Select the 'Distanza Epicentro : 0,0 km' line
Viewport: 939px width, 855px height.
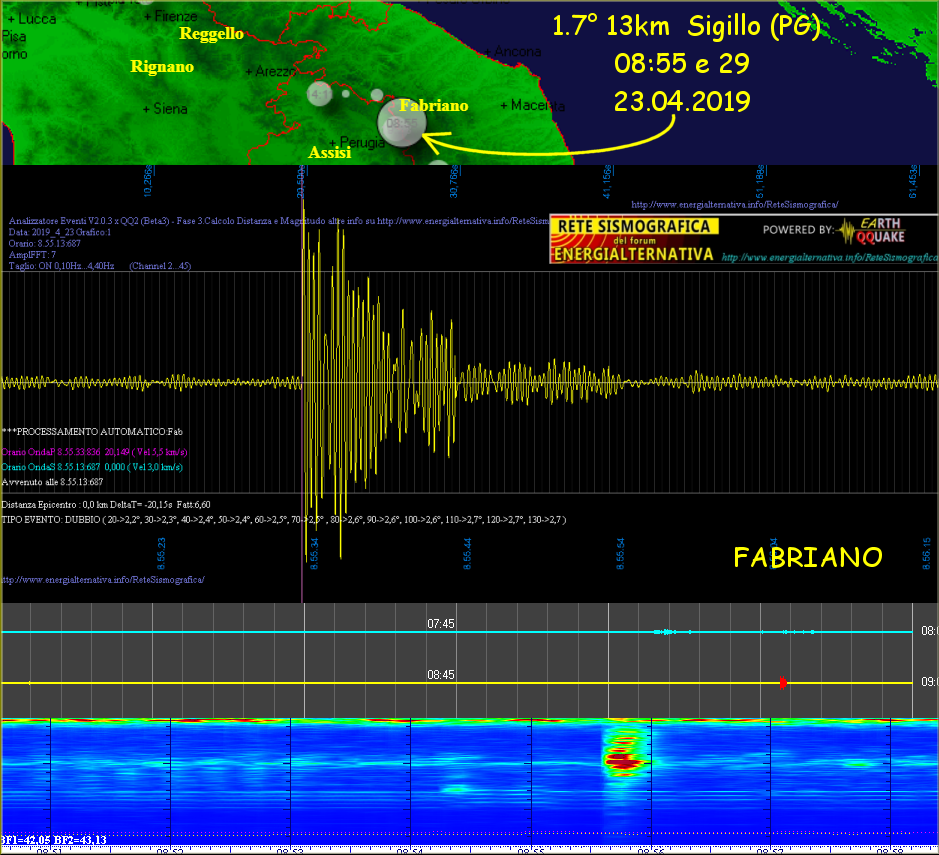106,505
